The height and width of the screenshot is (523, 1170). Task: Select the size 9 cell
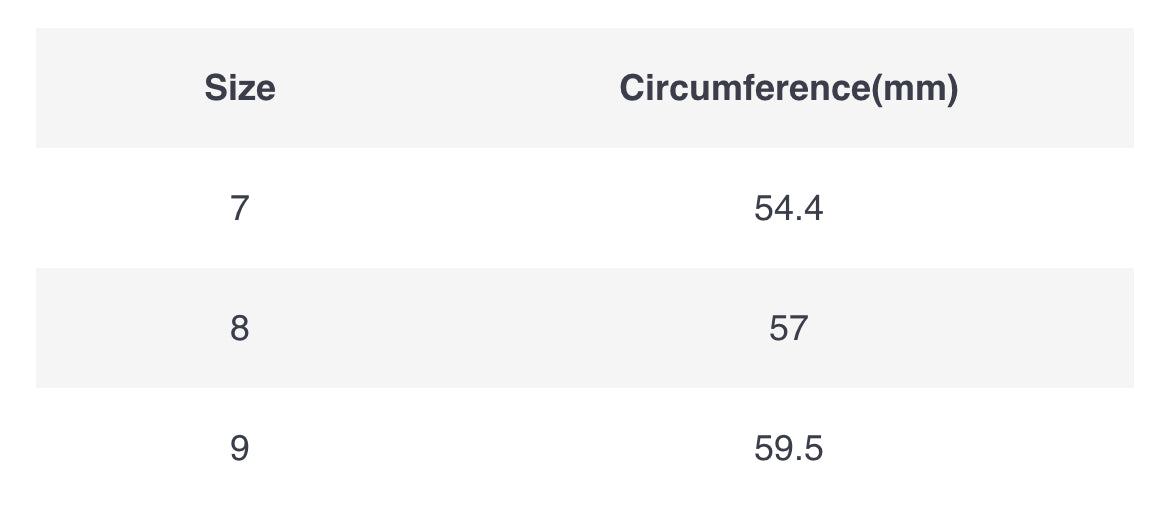point(239,448)
